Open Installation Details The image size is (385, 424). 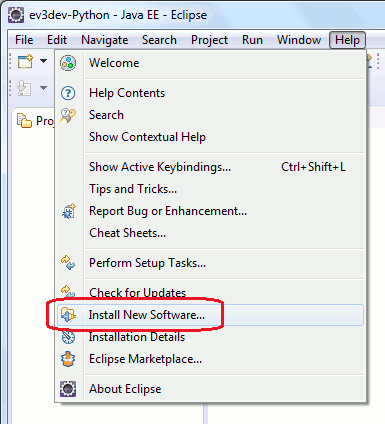point(210,337)
